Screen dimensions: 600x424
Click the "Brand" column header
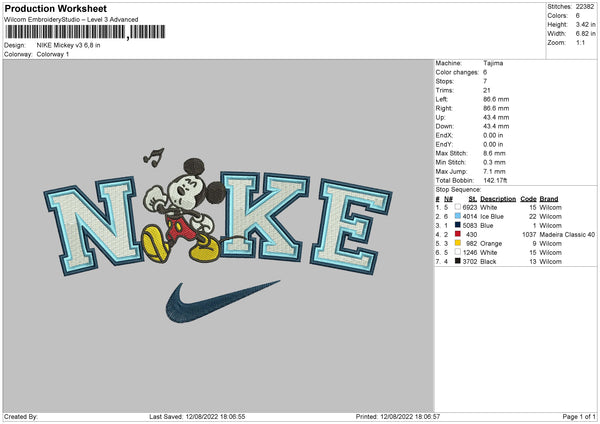pyautogui.click(x=549, y=199)
